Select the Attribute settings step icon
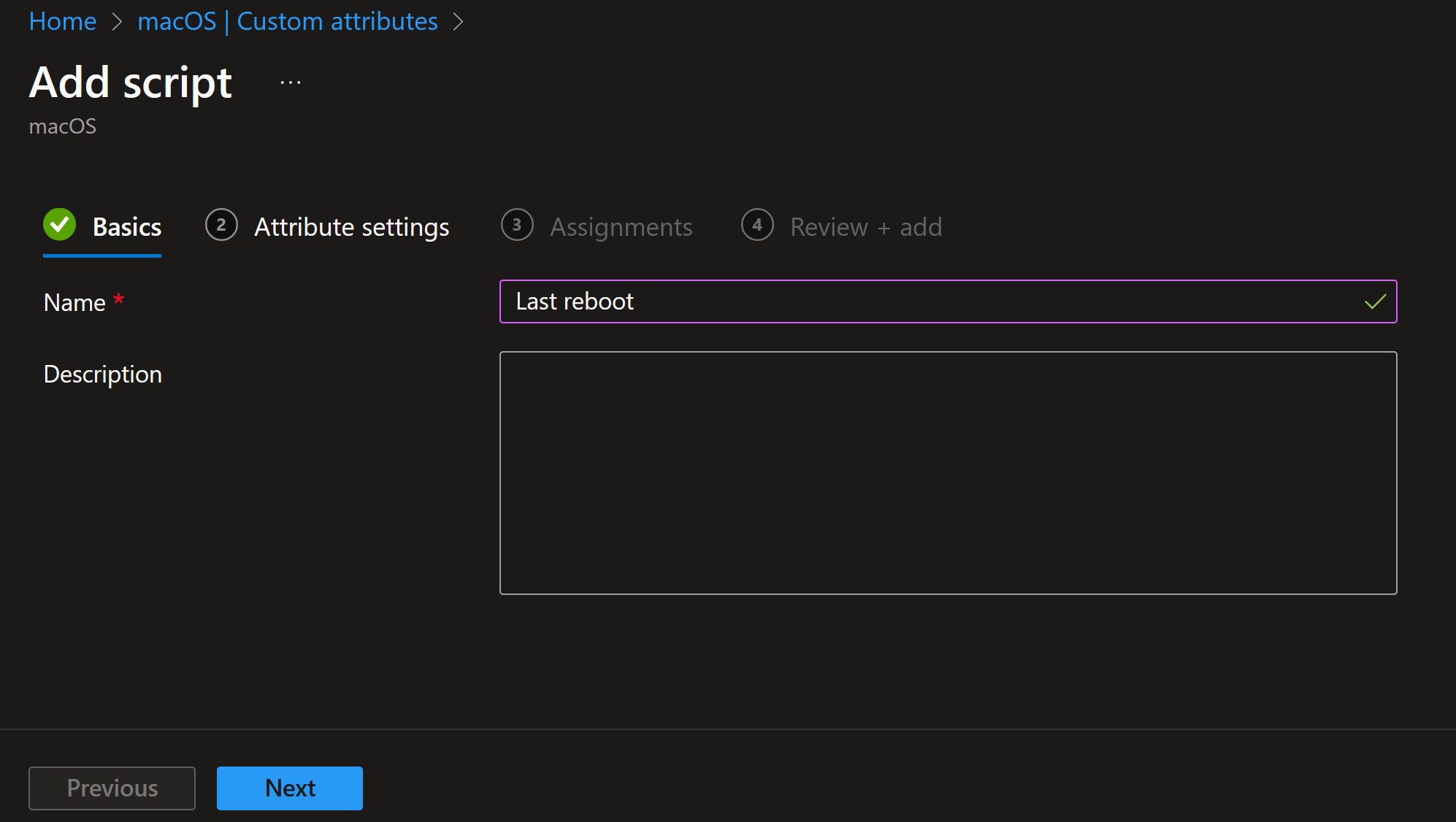This screenshot has width=1456, height=822. [221, 225]
